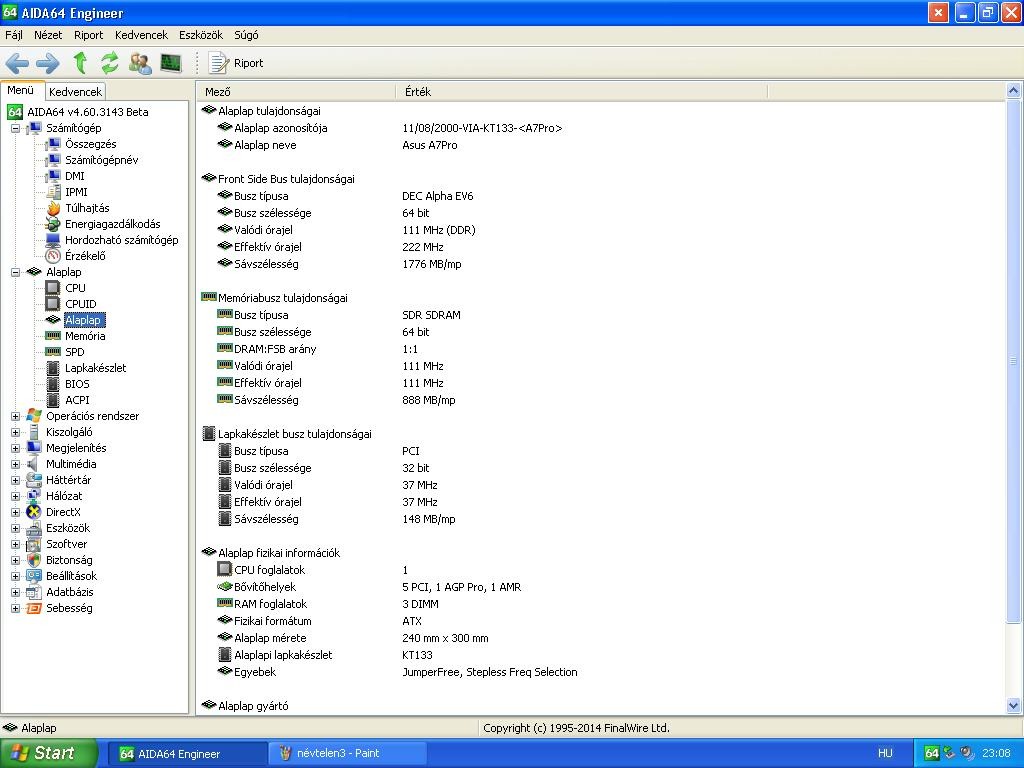
Task: Open the IPMI tree entry
Action: pyautogui.click(x=76, y=192)
